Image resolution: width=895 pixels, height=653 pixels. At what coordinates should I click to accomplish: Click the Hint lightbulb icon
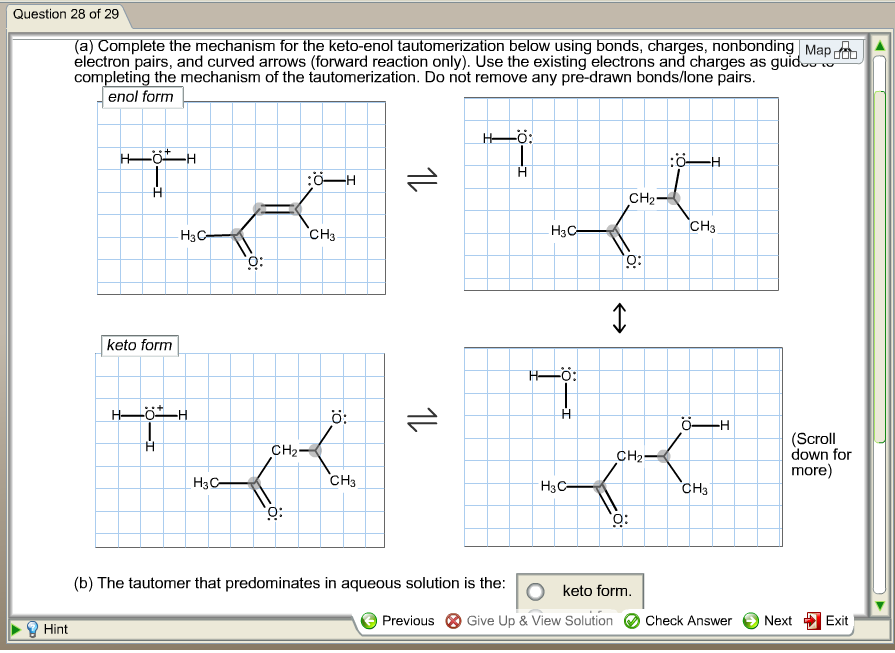click(x=31, y=629)
